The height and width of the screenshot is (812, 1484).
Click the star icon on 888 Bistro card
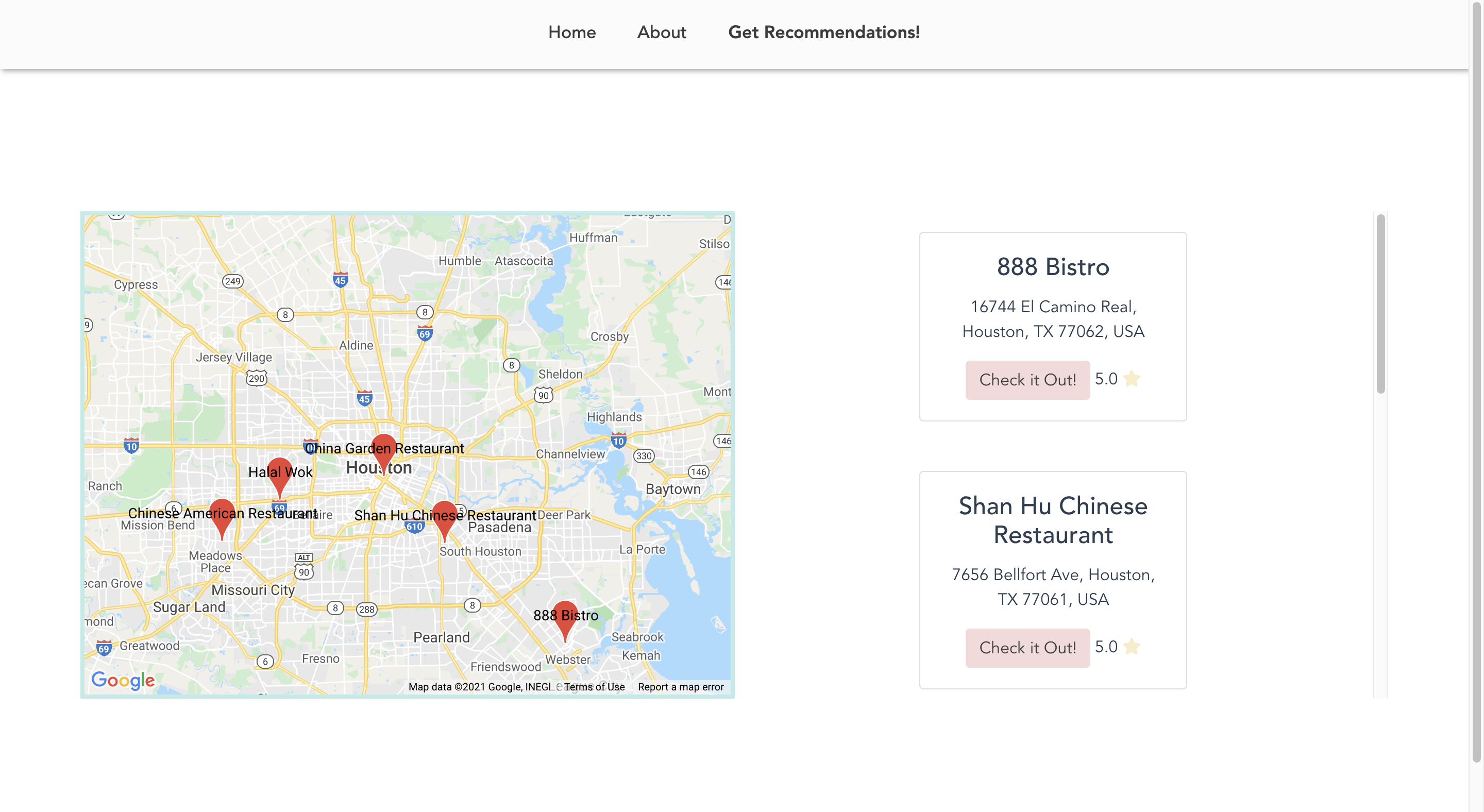tap(1132, 379)
